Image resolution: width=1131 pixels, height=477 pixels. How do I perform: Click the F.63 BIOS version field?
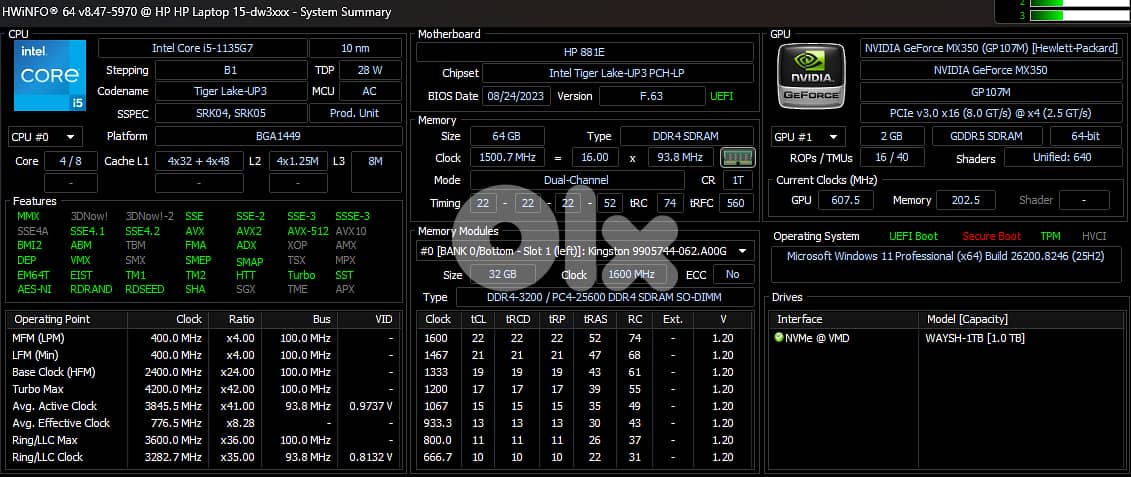point(652,96)
